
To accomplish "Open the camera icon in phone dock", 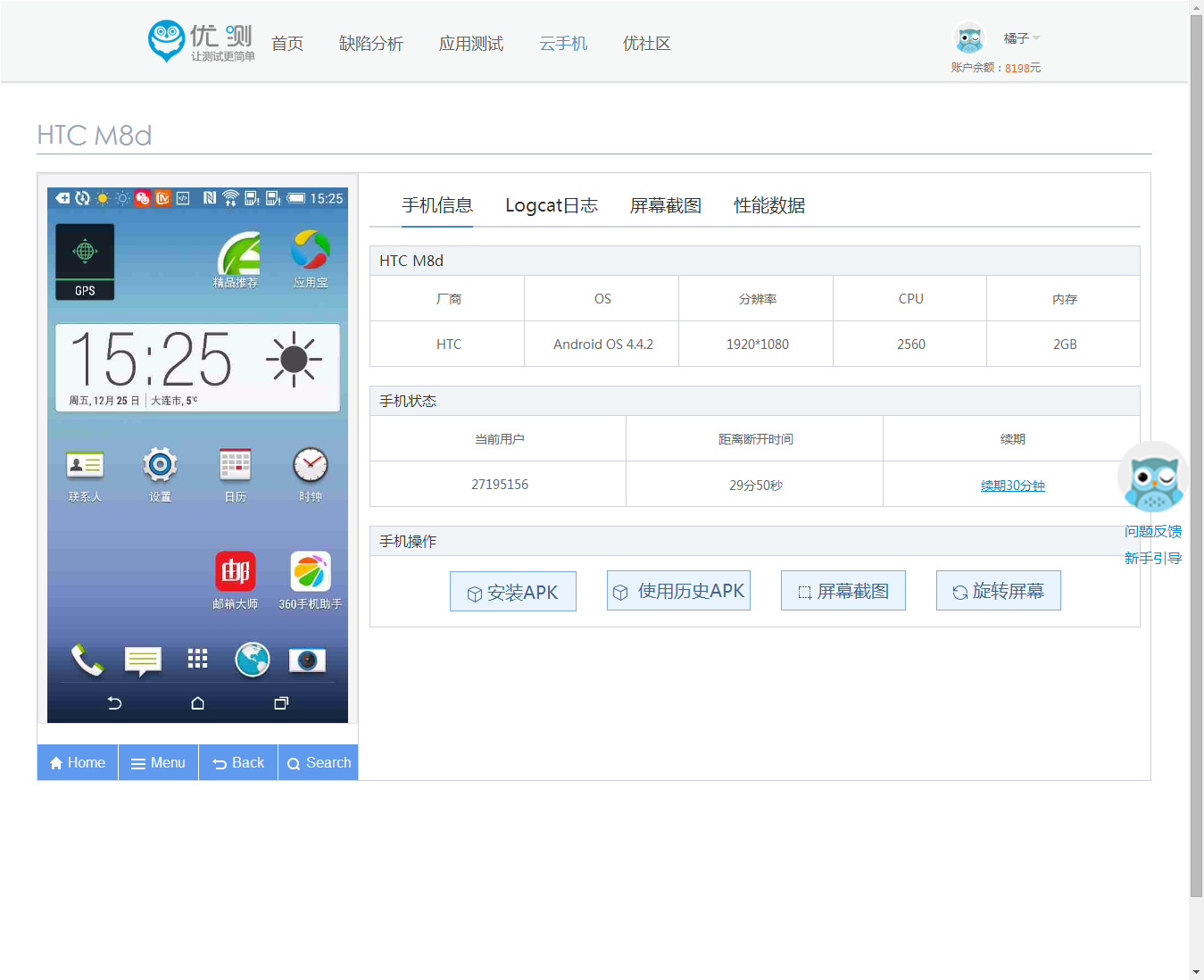I will point(307,660).
